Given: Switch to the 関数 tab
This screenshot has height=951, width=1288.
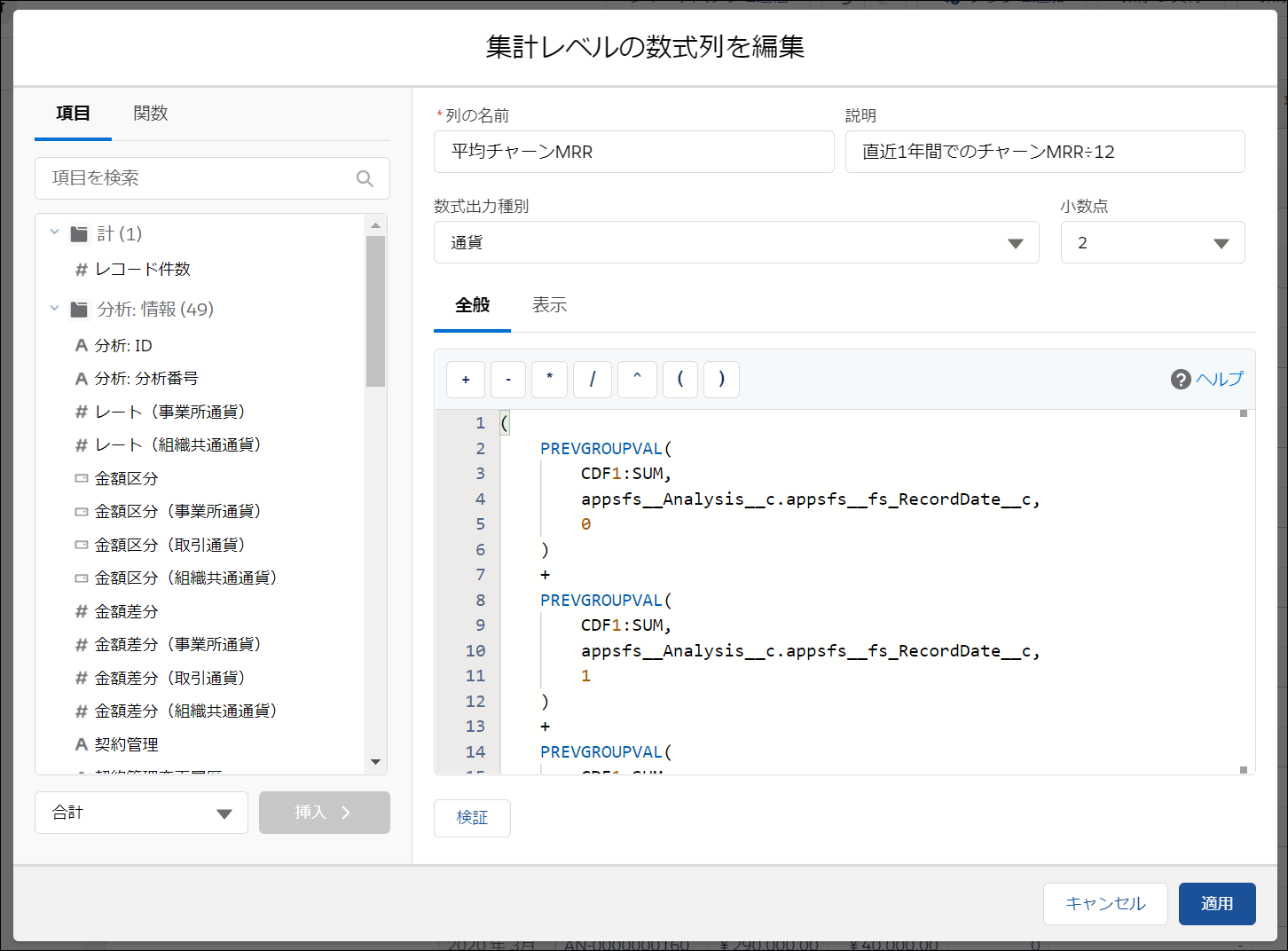Looking at the screenshot, I should (150, 114).
